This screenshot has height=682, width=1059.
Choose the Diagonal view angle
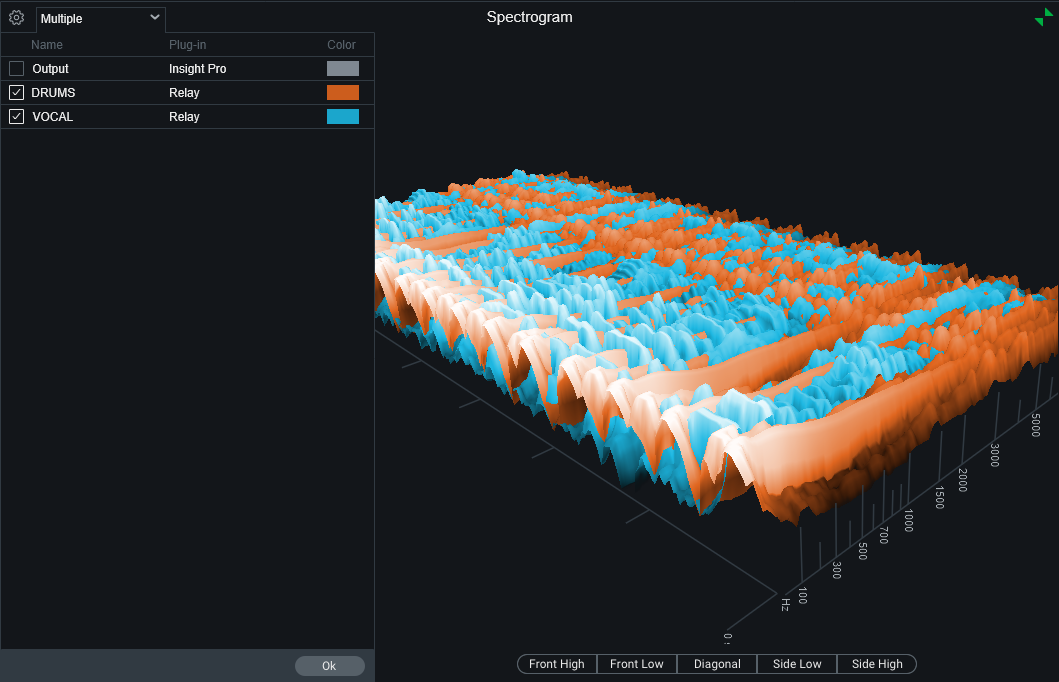coord(717,664)
